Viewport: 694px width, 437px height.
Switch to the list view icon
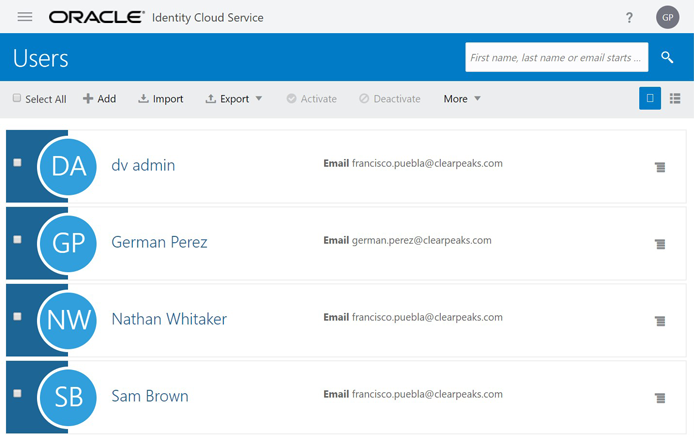[675, 98]
